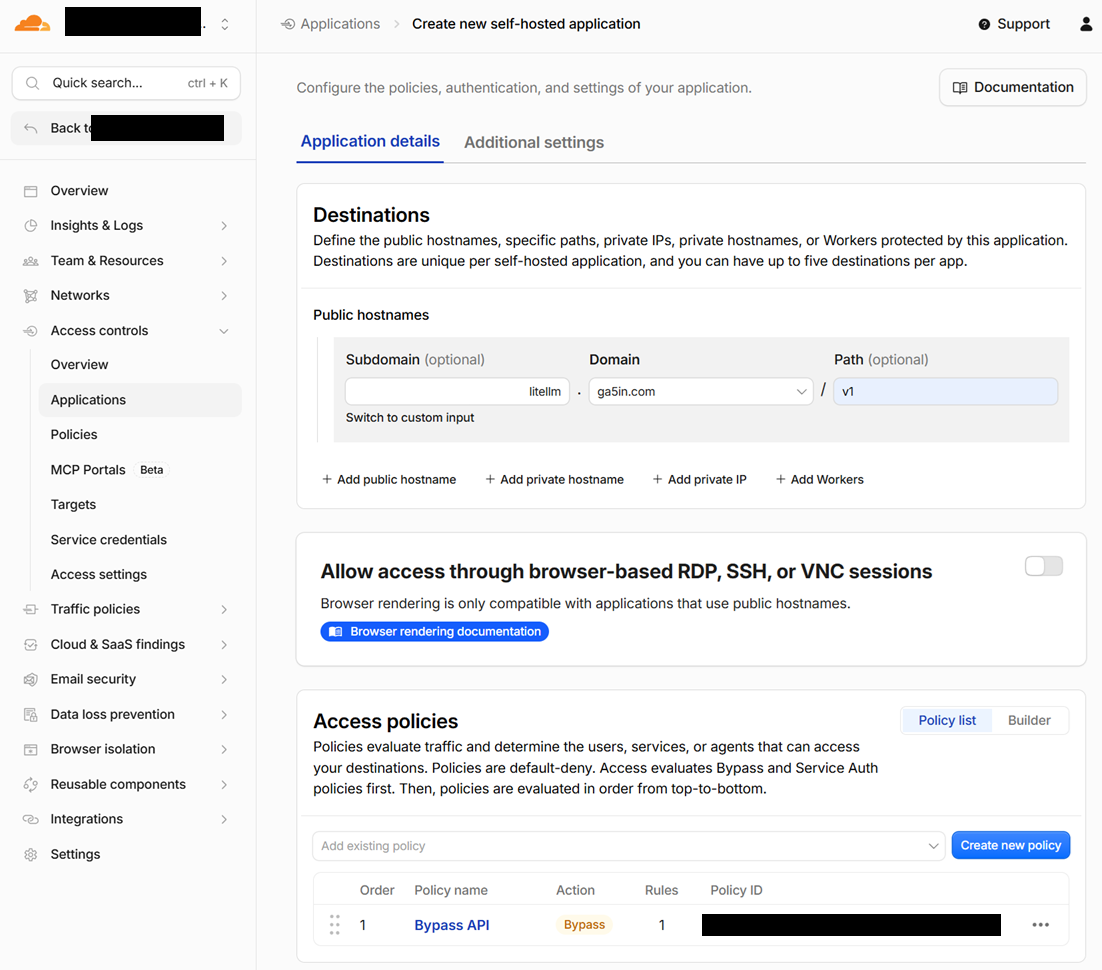Expand Team & Resources chevron
The height and width of the screenshot is (970, 1102).
(x=224, y=261)
